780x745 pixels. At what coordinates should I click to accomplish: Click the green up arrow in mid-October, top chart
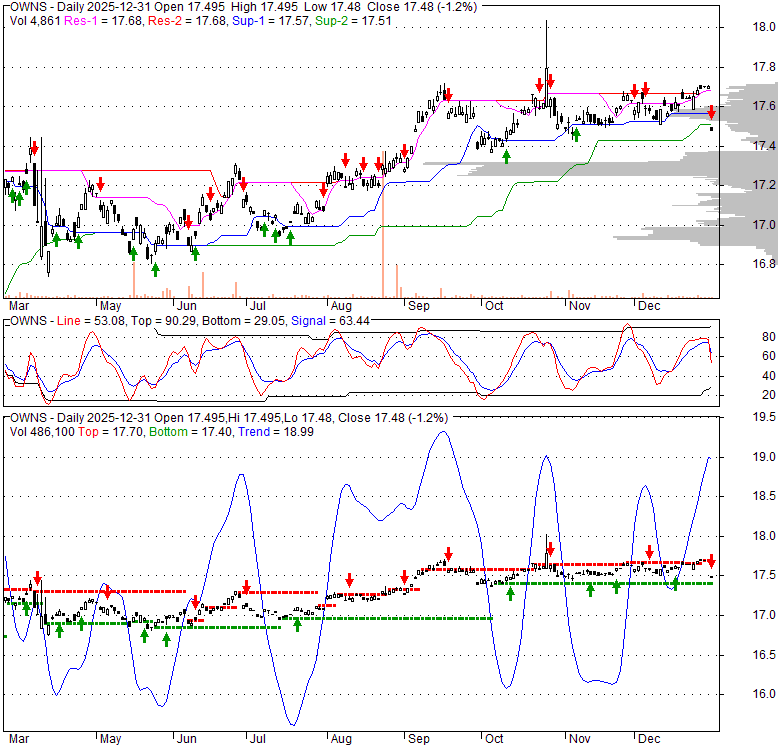tap(506, 155)
